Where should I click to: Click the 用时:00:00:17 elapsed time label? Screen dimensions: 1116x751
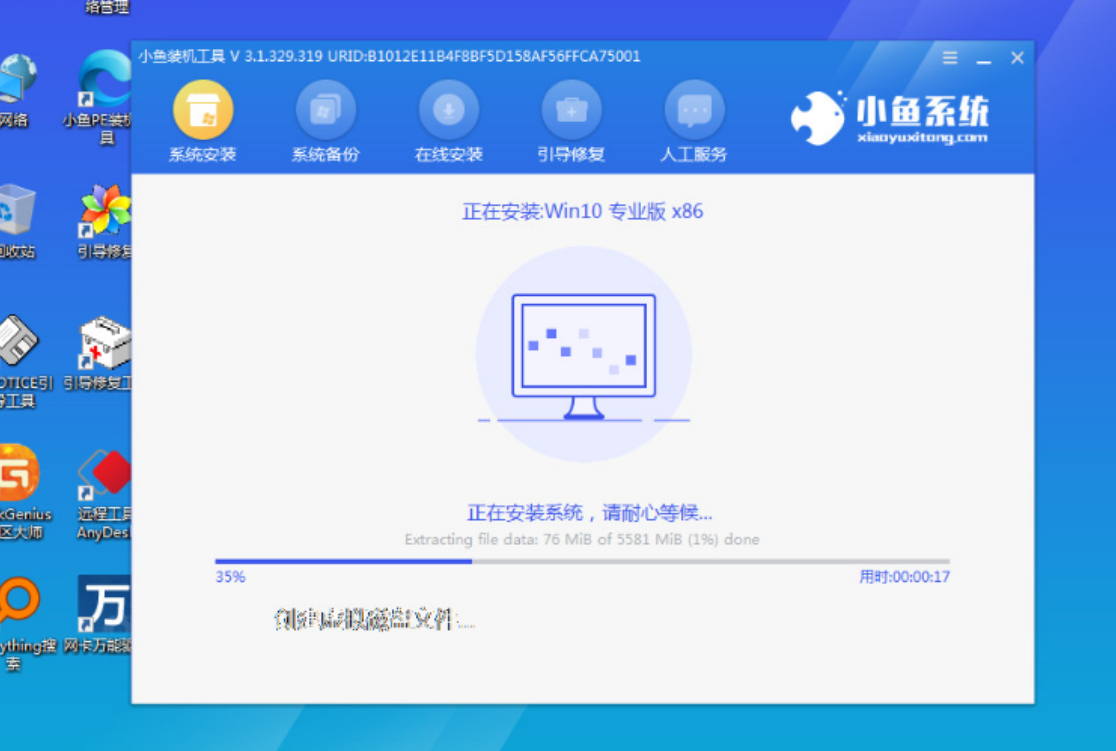(904, 577)
